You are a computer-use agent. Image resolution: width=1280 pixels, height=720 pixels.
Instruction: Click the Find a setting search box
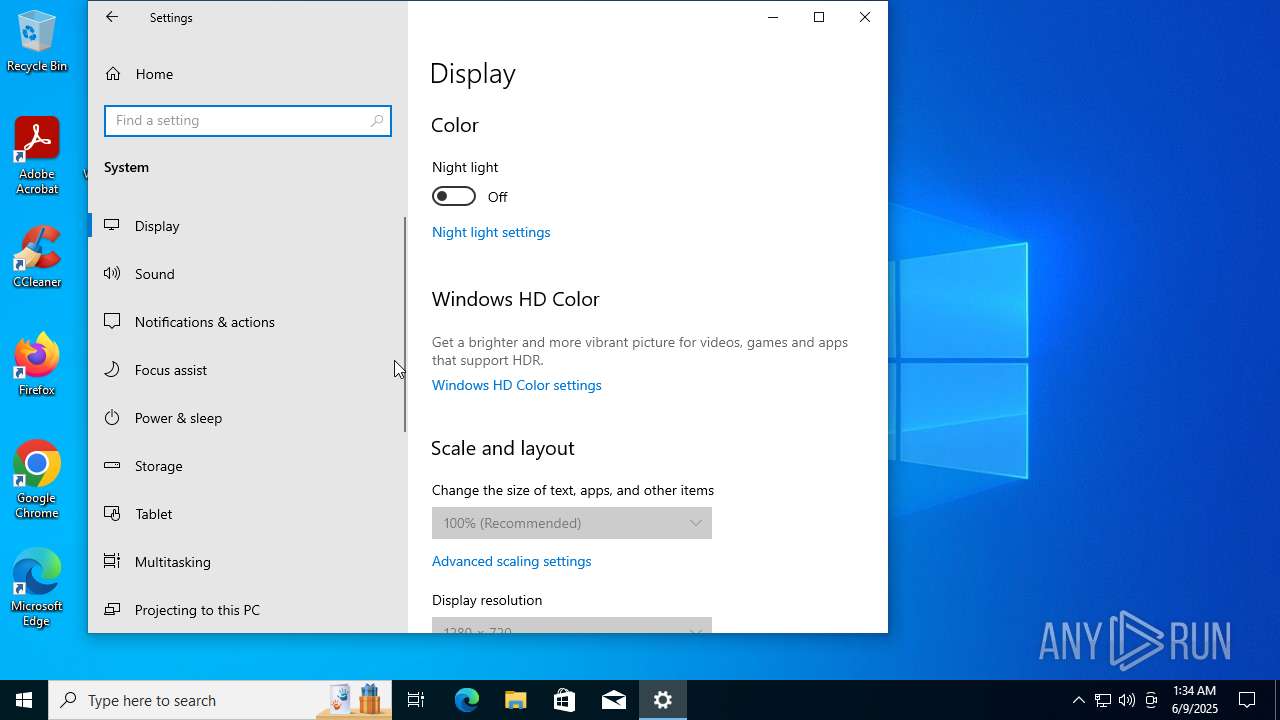pyautogui.click(x=248, y=121)
